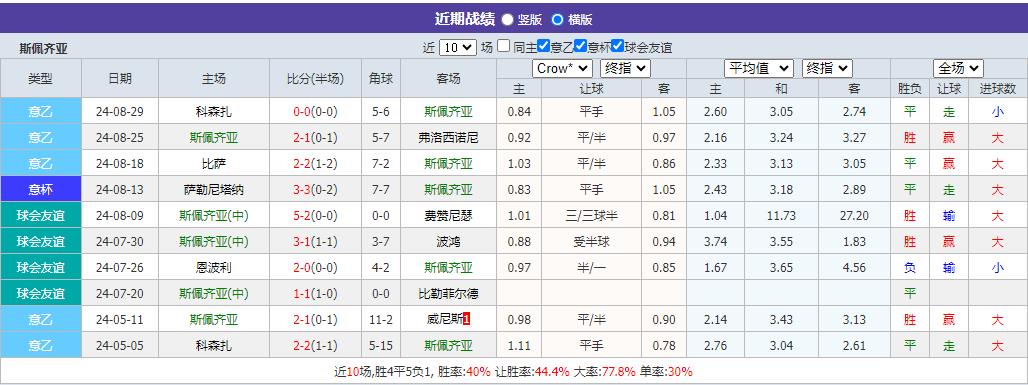Viewport: 1028px width, 385px height.
Task: Click the date 24-08-18
Action: [x=120, y=163]
